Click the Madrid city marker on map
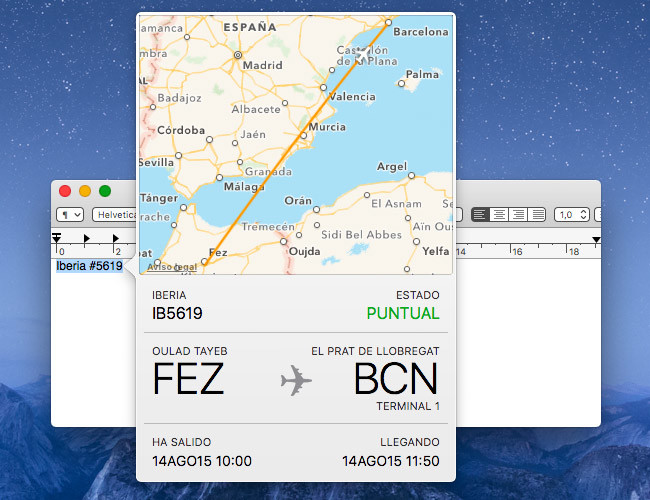This screenshot has width=650, height=500. (238, 55)
